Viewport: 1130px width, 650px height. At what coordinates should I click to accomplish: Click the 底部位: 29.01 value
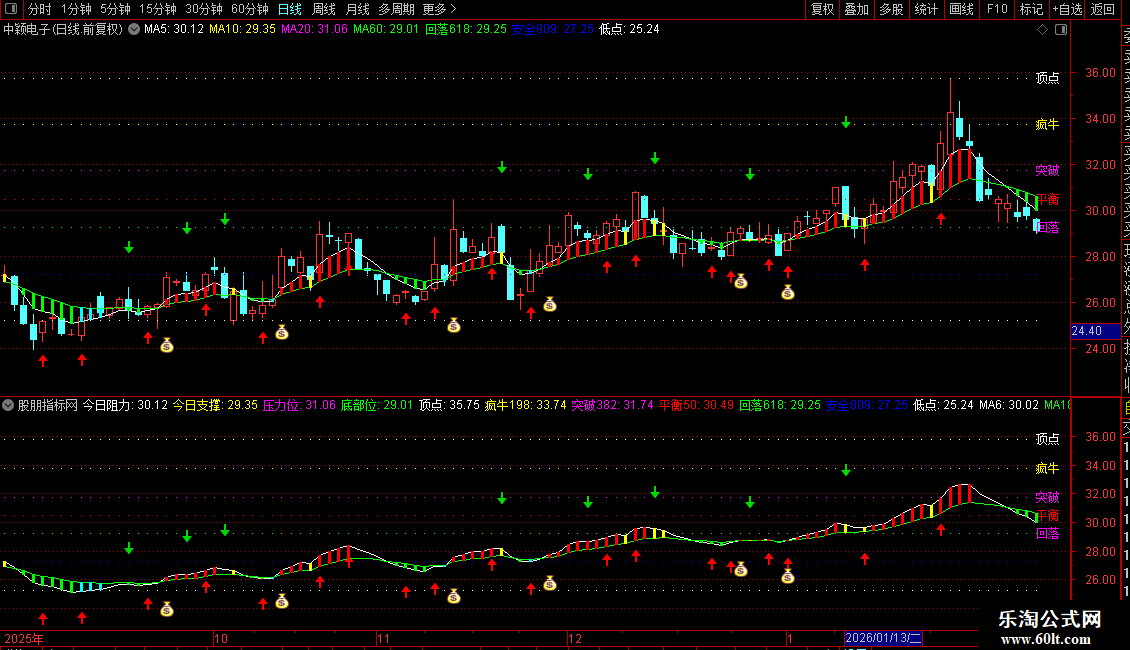click(377, 405)
